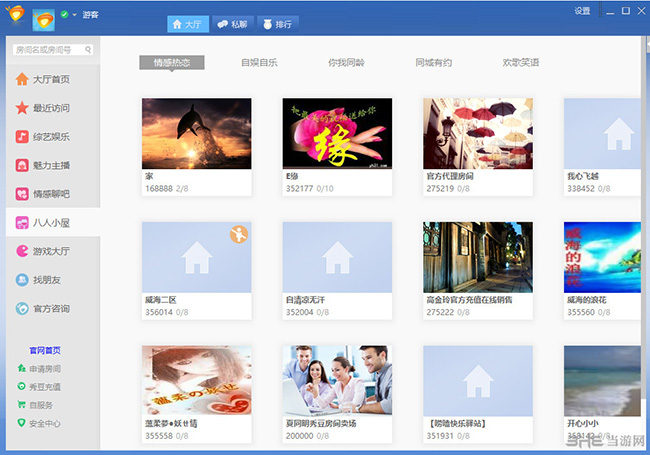The width and height of the screenshot is (650, 455).
Task: Select 综艺娱乐 music note icon
Action: pos(21,136)
